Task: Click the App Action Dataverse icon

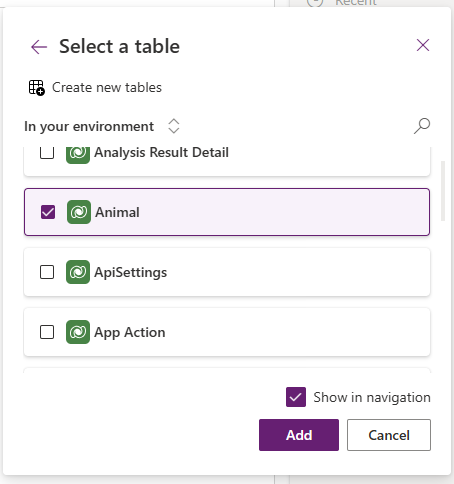Action: point(78,332)
